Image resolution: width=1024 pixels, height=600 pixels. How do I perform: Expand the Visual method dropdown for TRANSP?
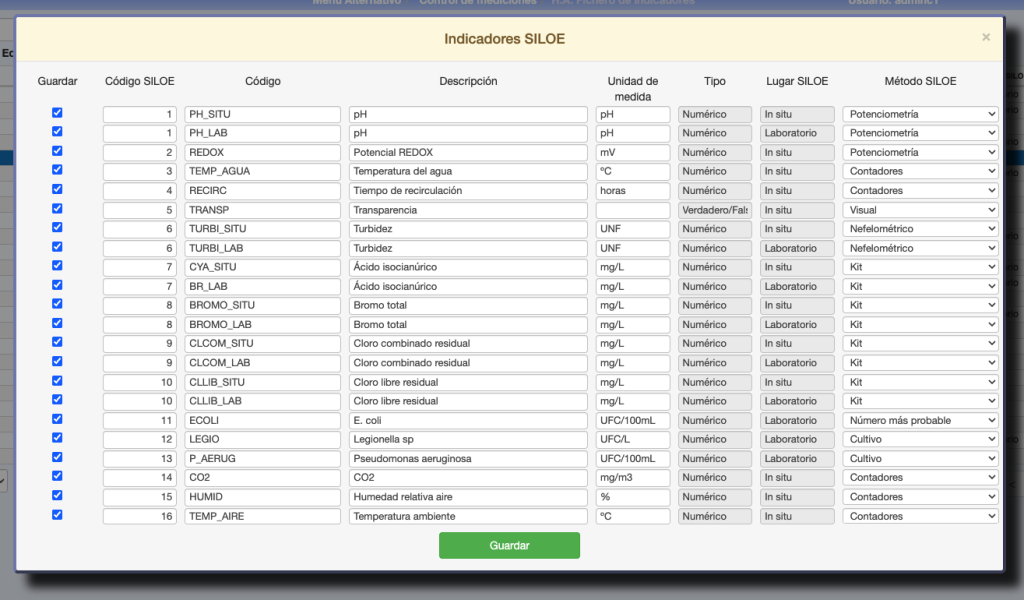(x=920, y=210)
